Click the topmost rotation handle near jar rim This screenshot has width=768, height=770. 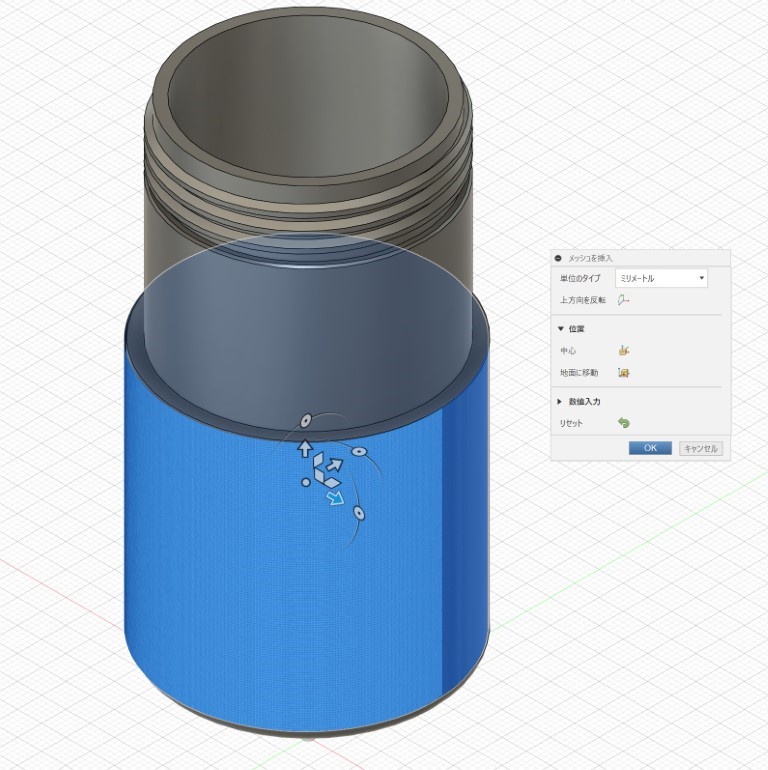coord(308,420)
